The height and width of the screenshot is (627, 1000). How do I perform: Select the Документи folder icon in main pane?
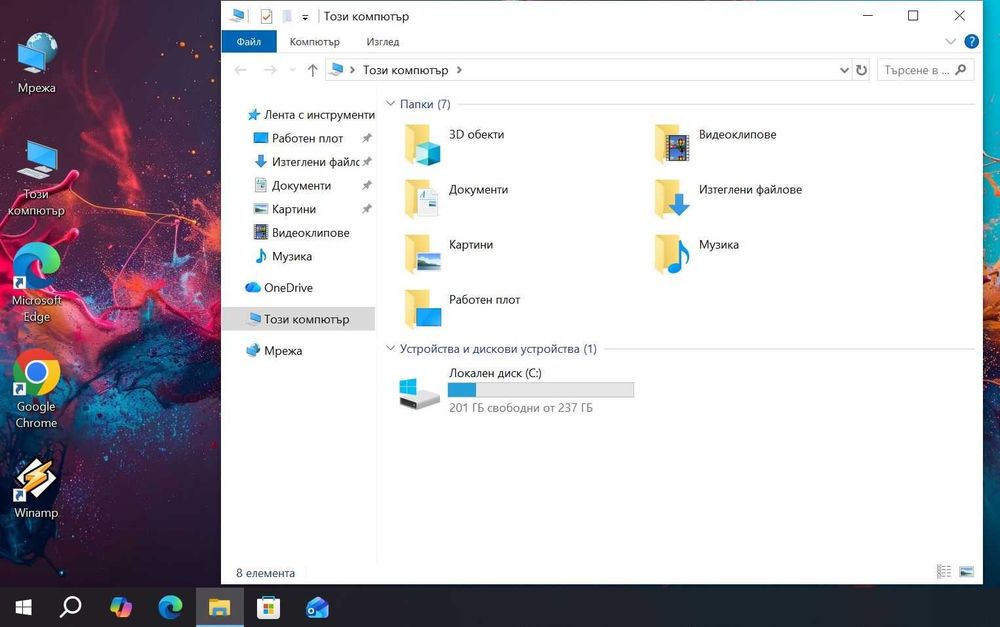(422, 200)
